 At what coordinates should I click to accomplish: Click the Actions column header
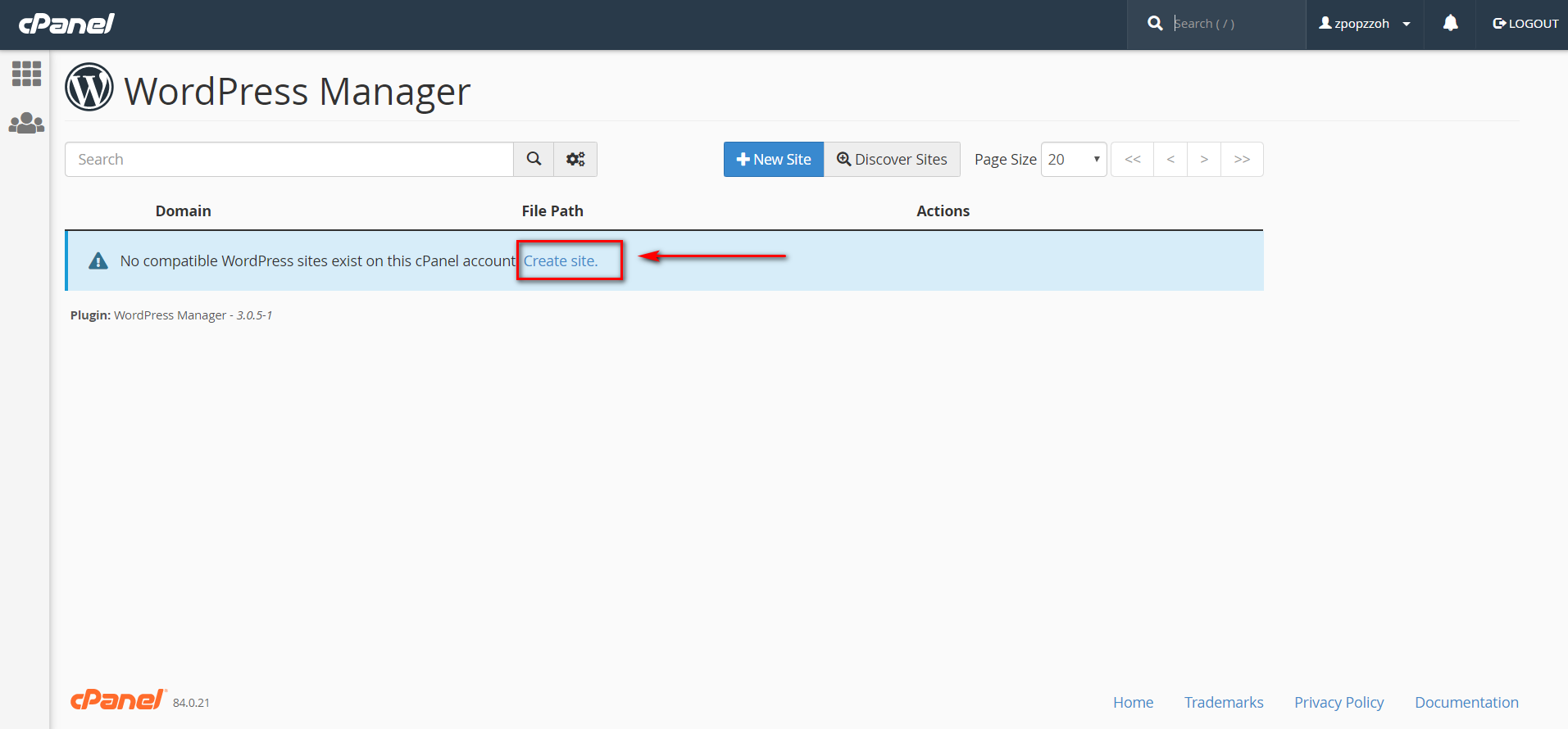943,211
